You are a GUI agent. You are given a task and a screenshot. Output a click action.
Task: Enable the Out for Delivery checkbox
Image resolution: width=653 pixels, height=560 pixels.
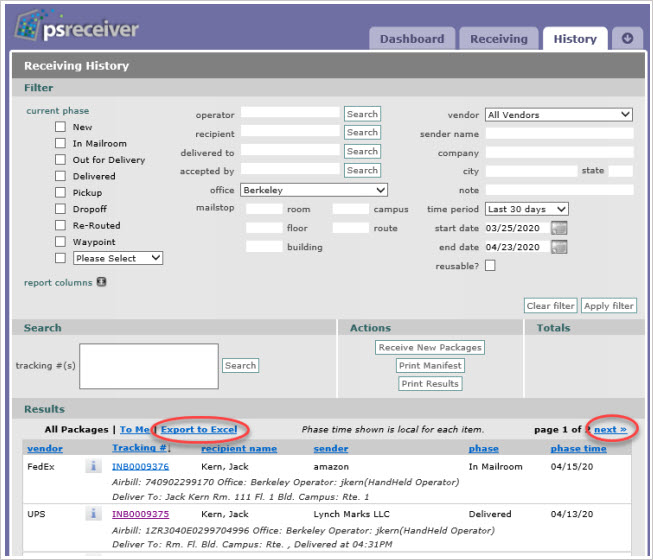[x=60, y=159]
